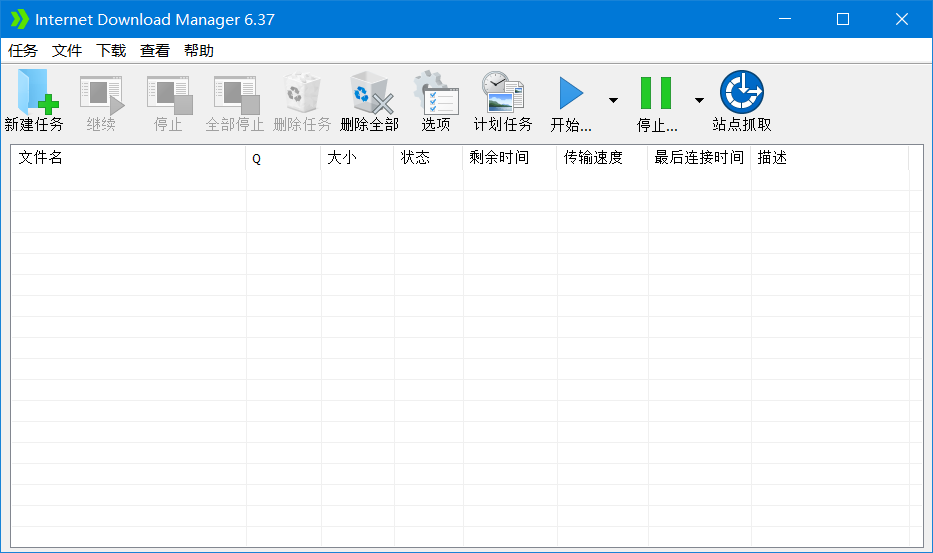Open the 查看 menu
933x553 pixels.
click(x=155, y=51)
